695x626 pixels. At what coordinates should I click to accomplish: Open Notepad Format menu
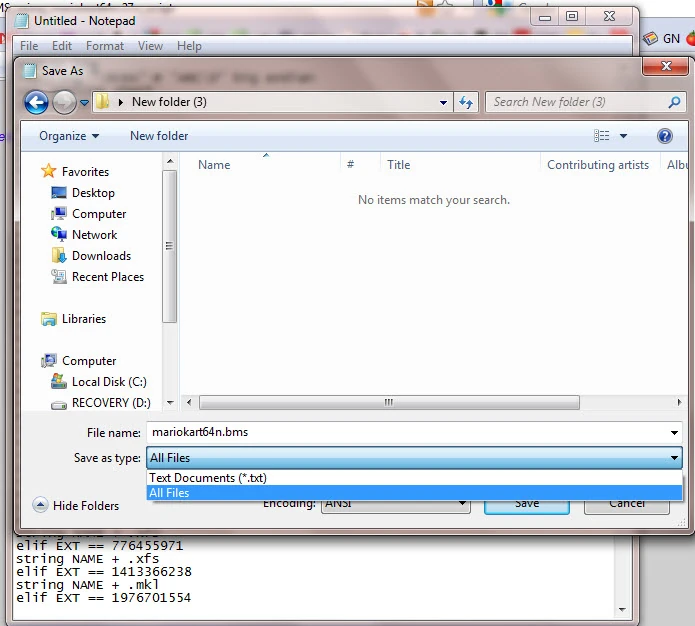(105, 46)
